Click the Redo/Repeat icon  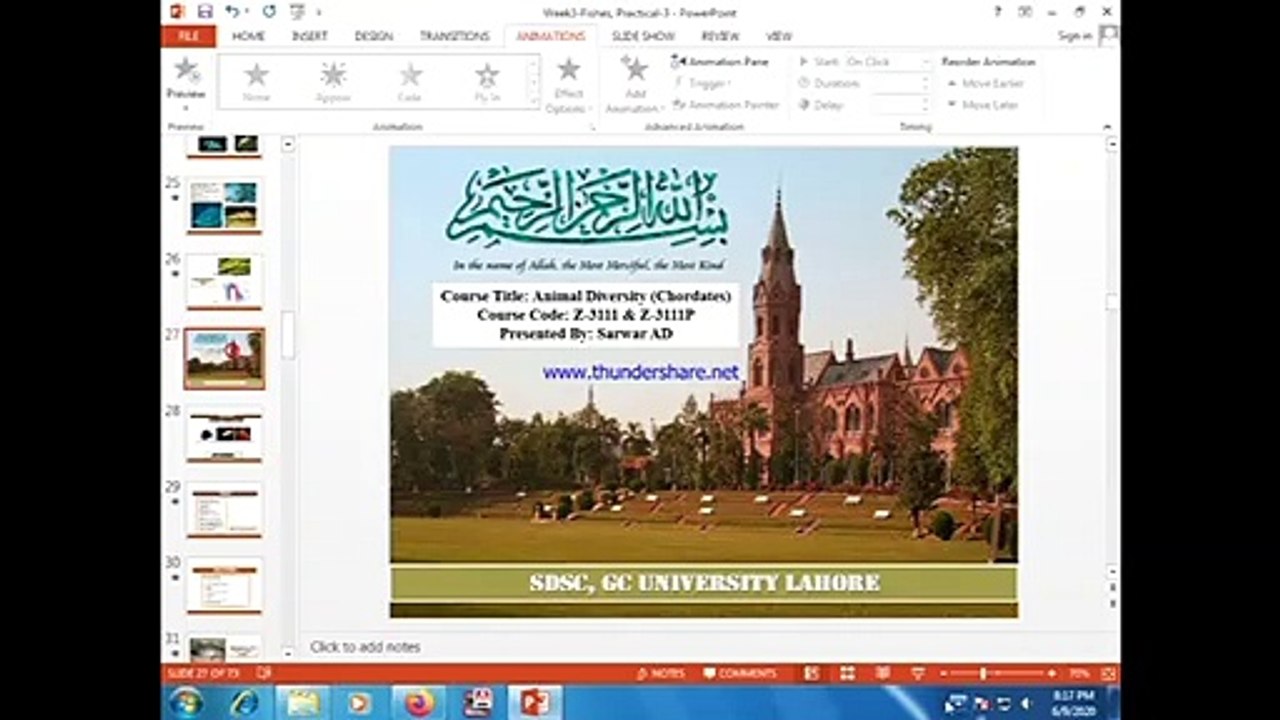click(268, 11)
